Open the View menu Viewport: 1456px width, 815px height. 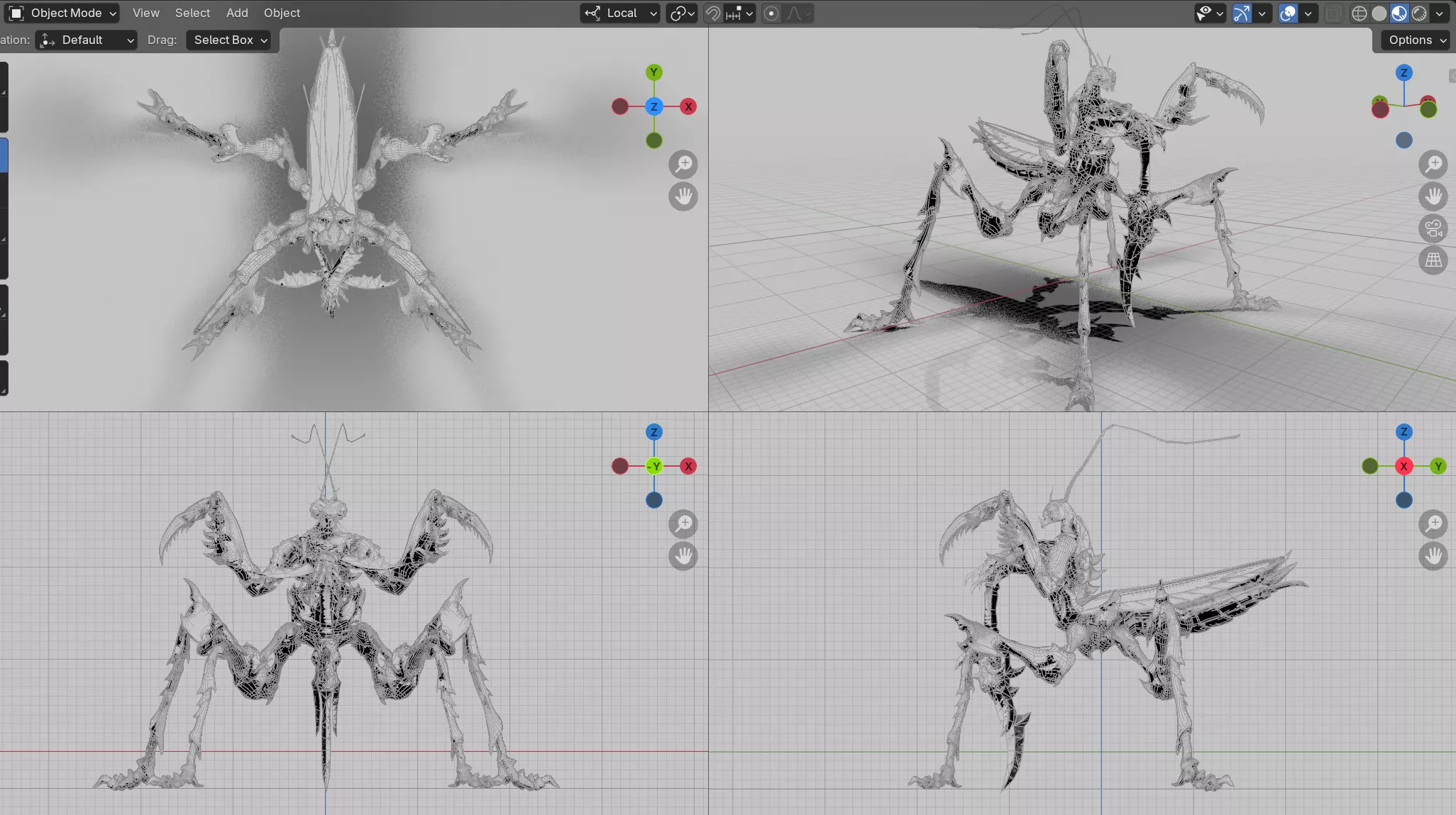(145, 13)
